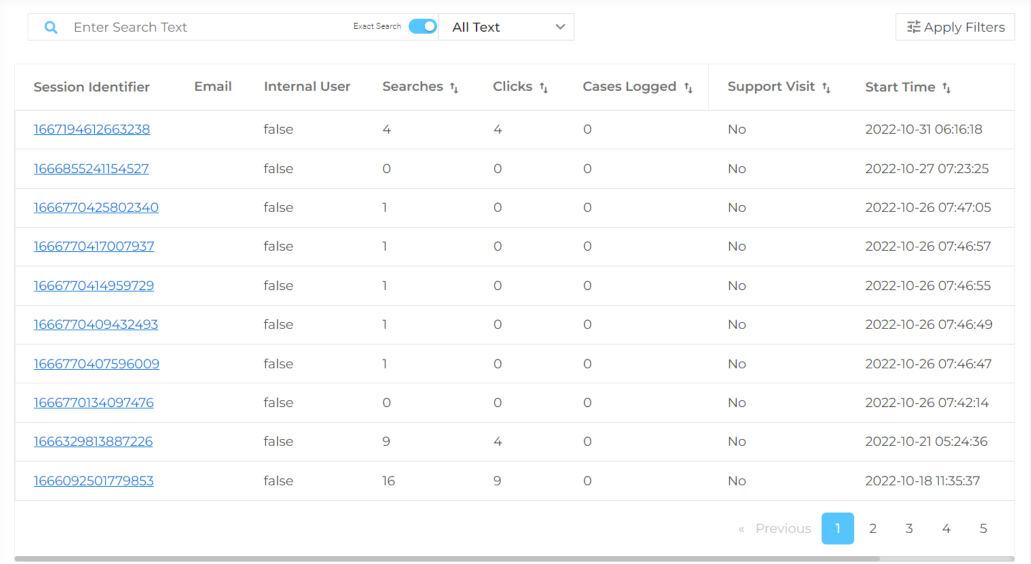Open session 1667194612663238

click(x=92, y=129)
